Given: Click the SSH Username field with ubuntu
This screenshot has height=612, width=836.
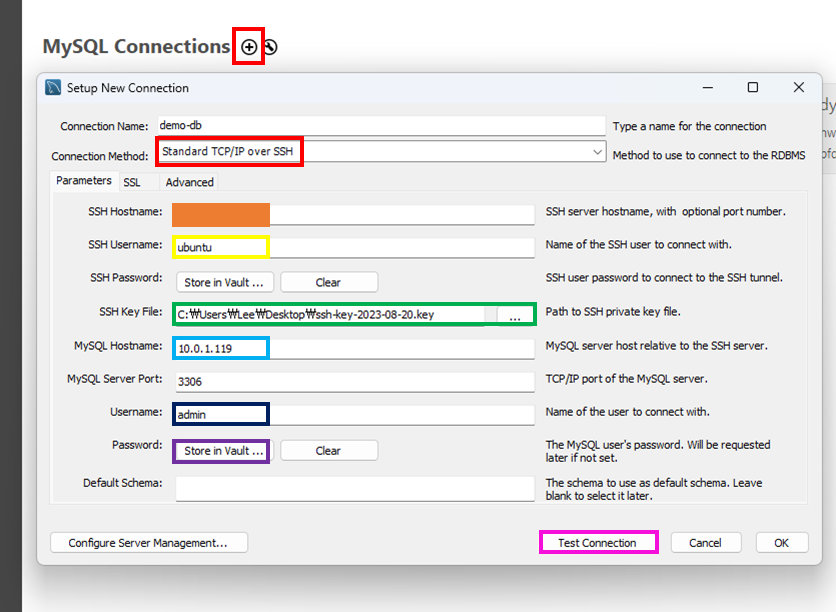Looking at the screenshot, I should (353, 247).
